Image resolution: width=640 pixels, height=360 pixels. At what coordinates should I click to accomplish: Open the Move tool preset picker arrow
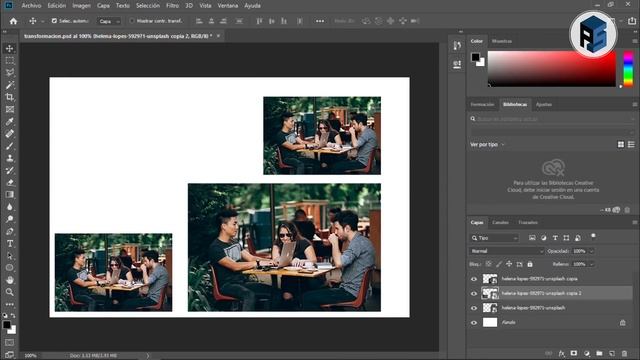[x=42, y=21]
